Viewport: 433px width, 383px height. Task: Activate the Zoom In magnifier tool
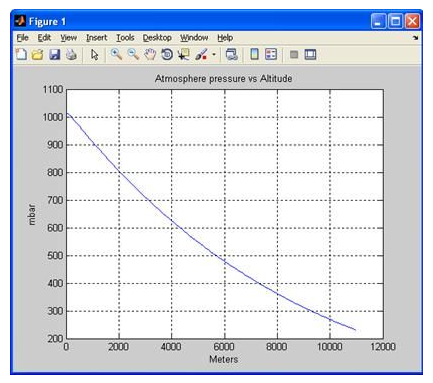coord(116,54)
